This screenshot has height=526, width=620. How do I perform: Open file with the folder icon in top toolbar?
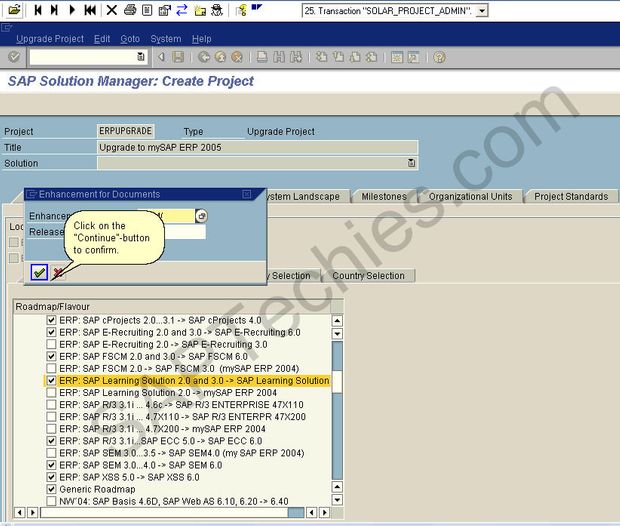[x=14, y=9]
